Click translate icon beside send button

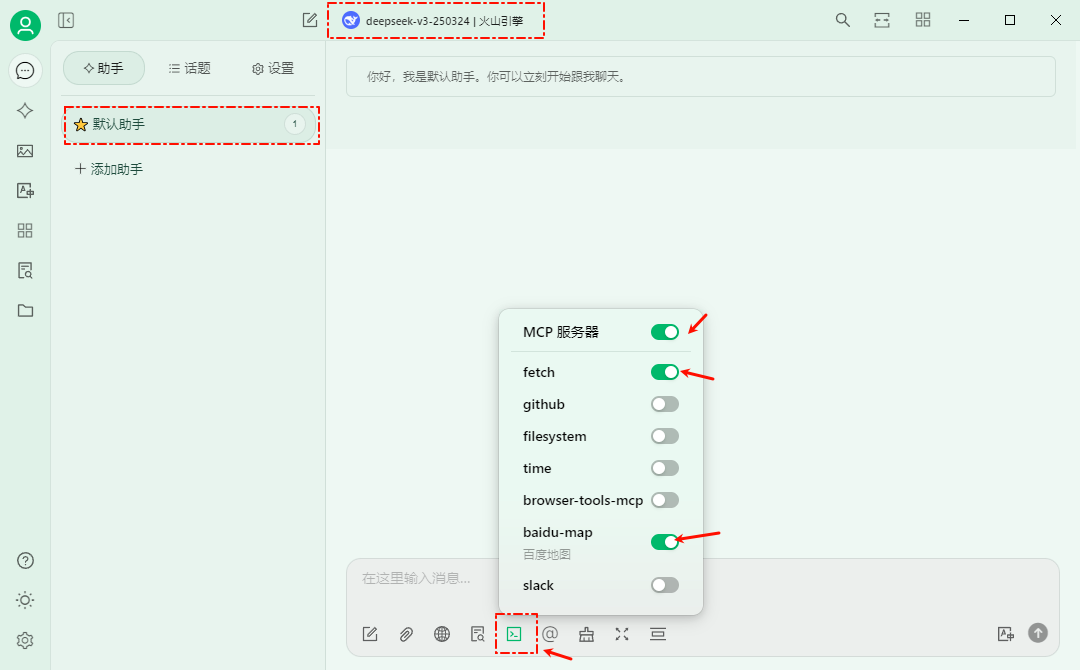click(1006, 634)
